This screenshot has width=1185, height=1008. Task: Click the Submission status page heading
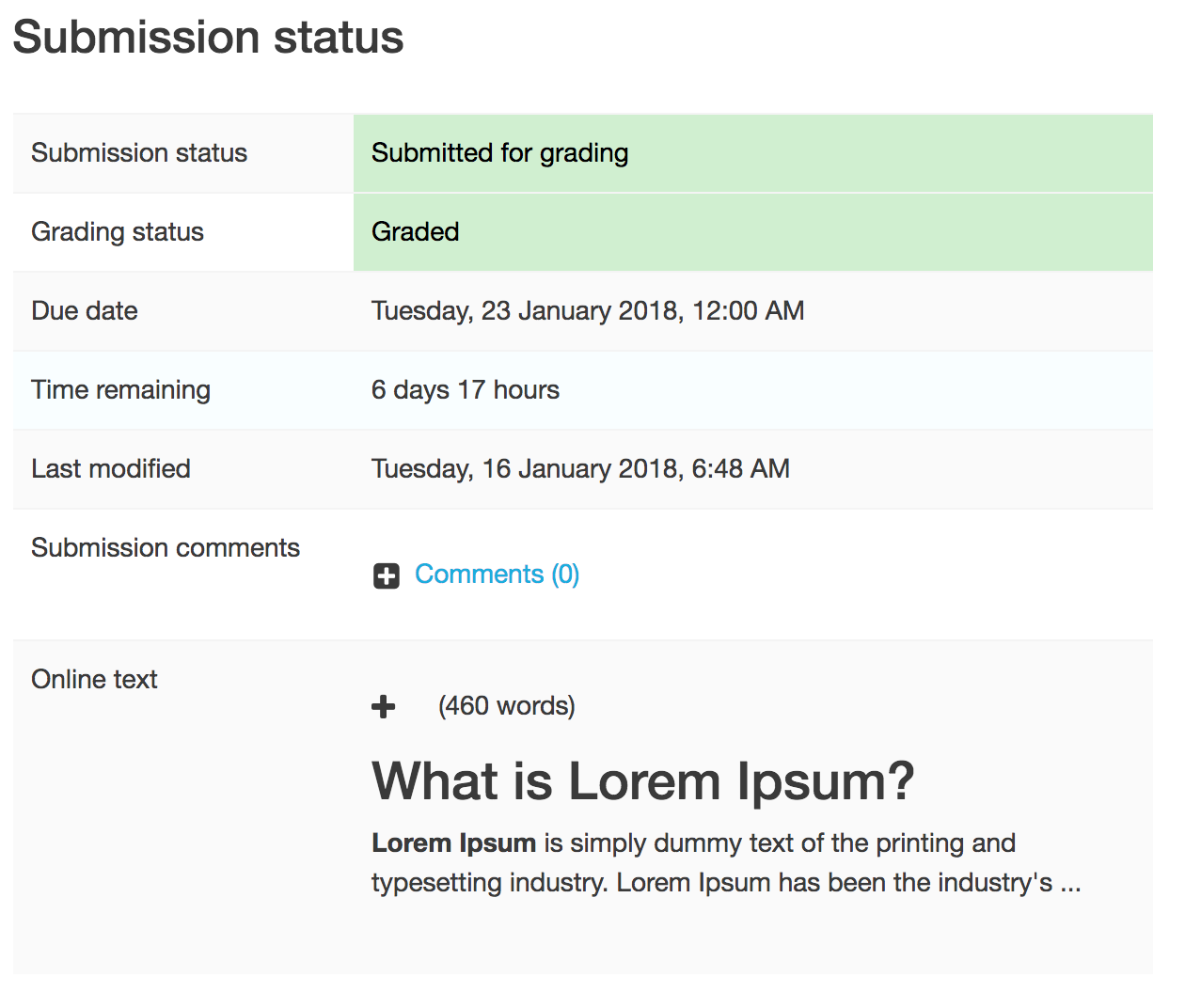[x=208, y=38]
